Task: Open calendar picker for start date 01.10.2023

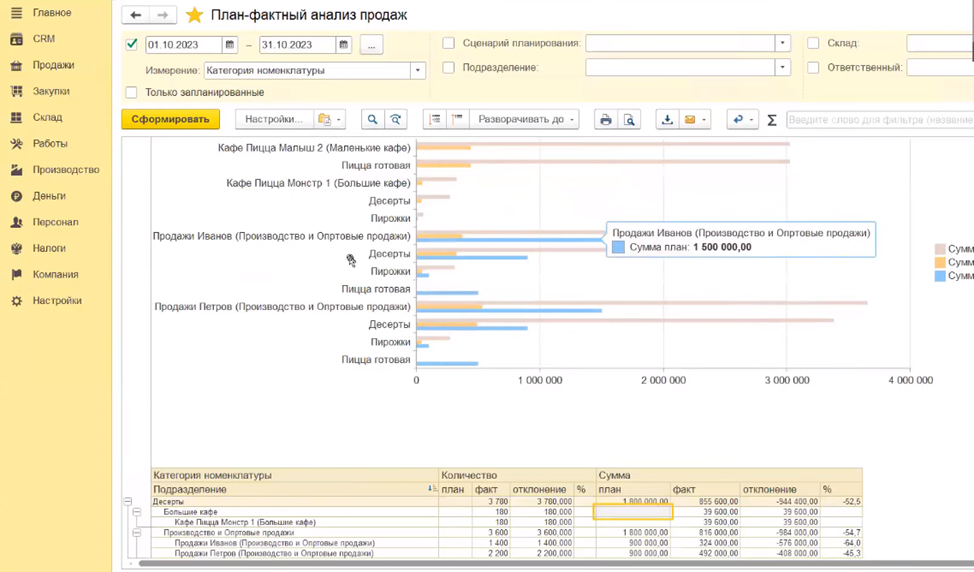Action: tap(230, 45)
